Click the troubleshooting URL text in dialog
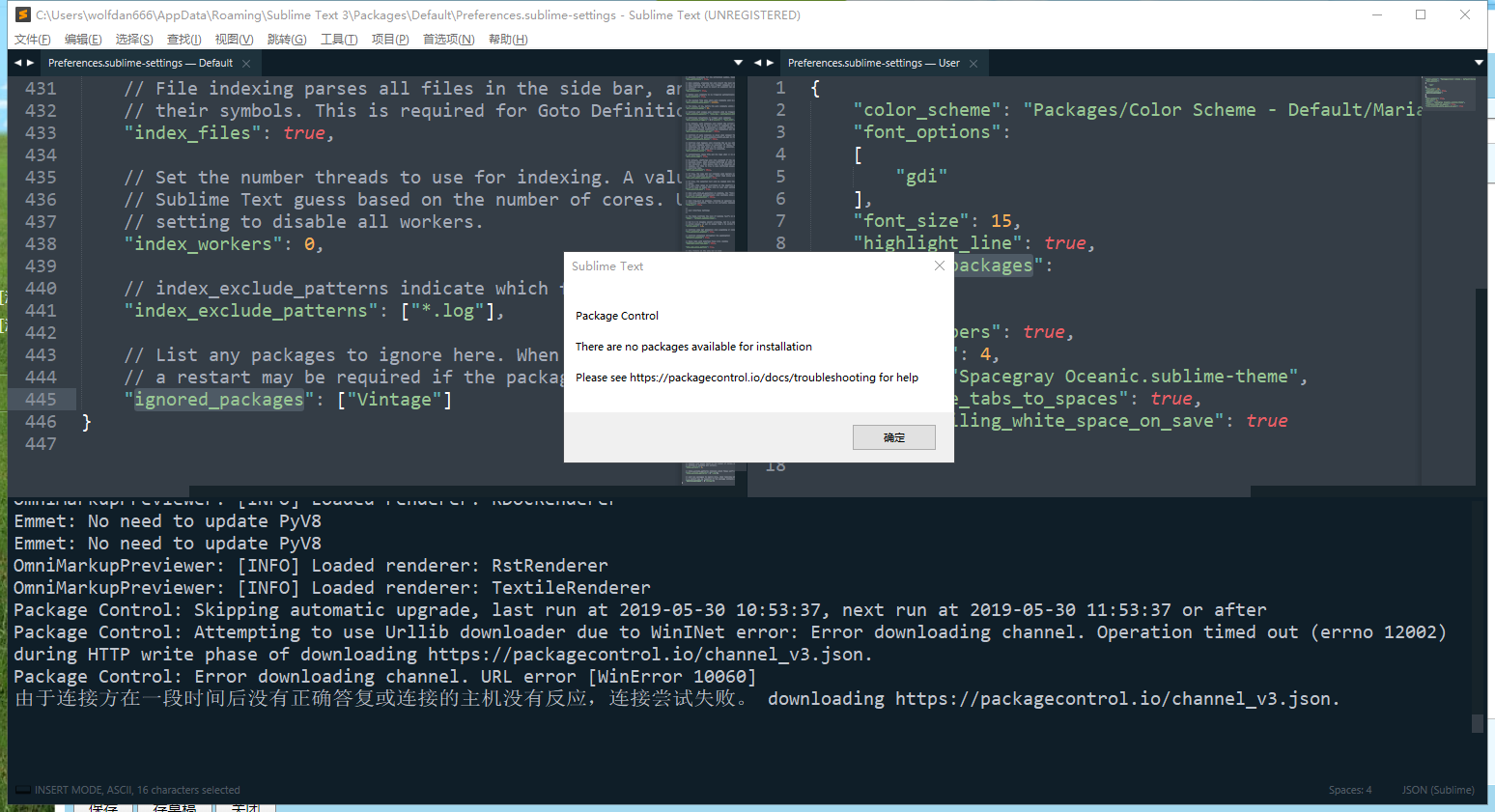The width and height of the screenshot is (1495, 812). [x=752, y=378]
